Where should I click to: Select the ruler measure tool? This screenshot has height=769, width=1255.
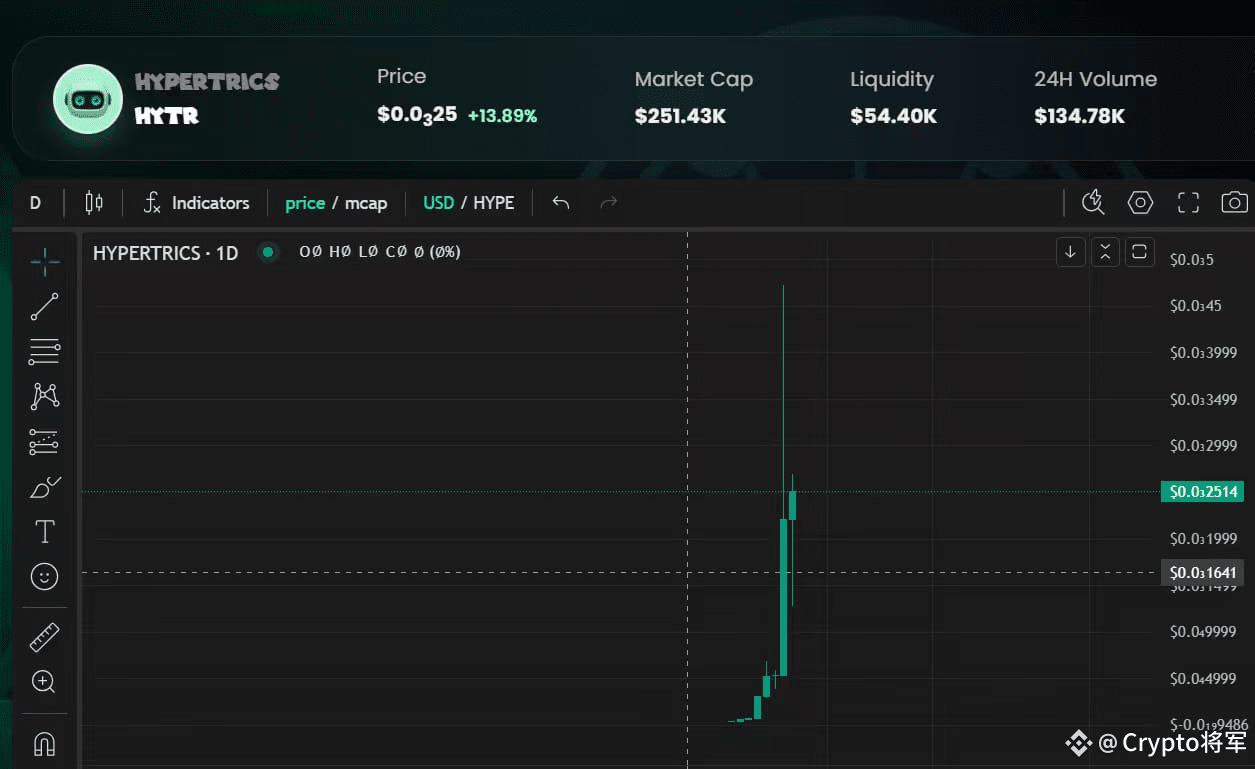click(44, 636)
